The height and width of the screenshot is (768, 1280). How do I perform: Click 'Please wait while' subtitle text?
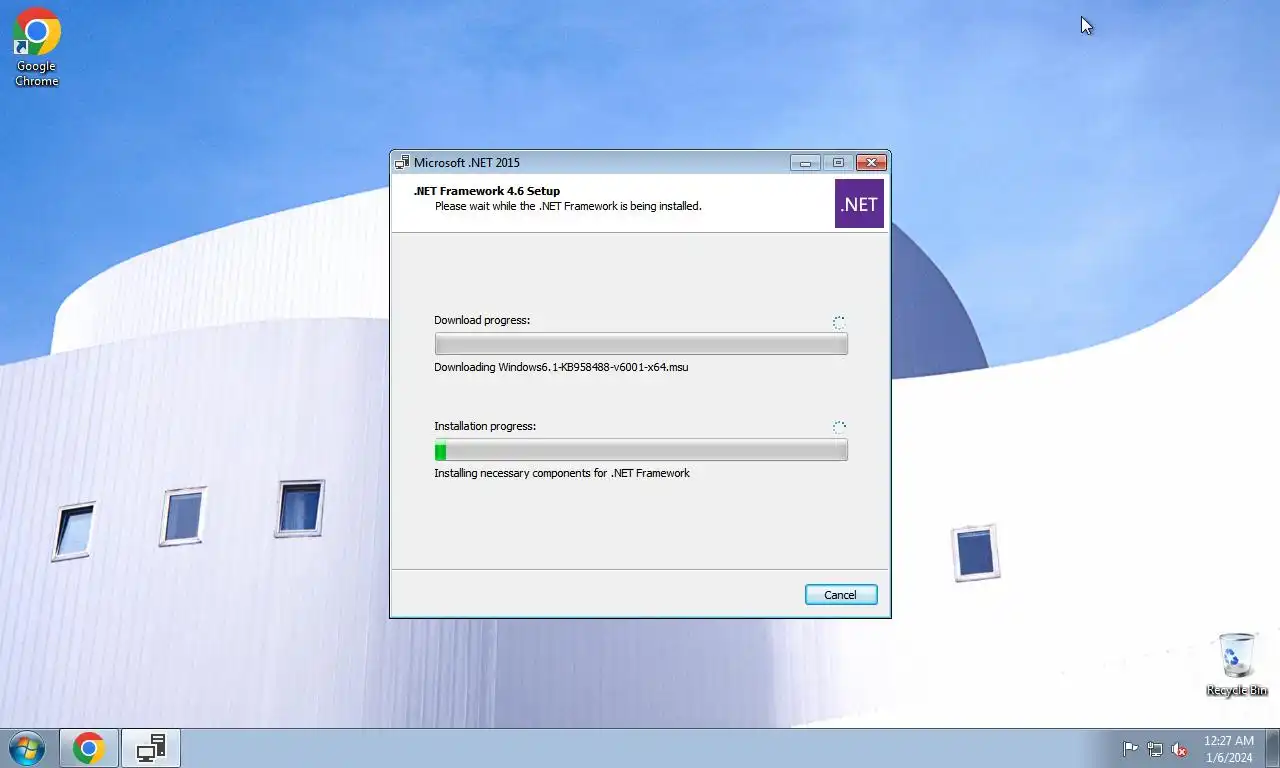point(568,206)
